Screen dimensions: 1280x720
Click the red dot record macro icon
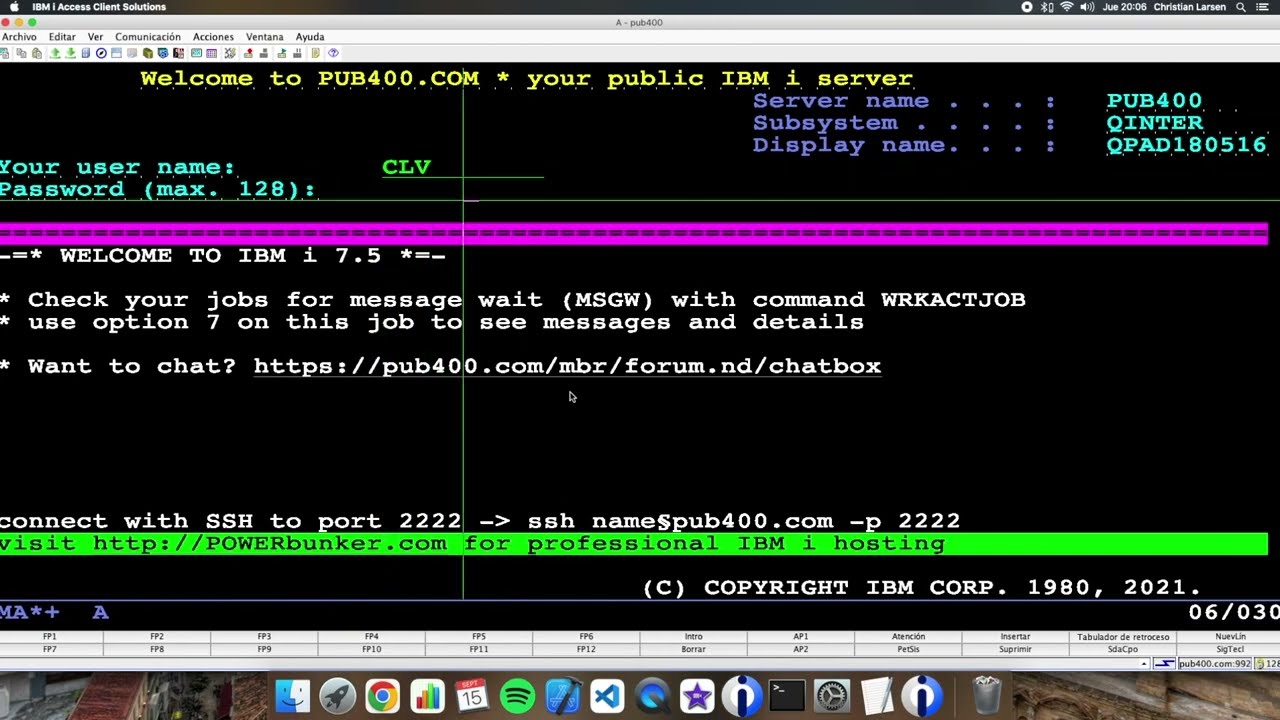tap(248, 53)
